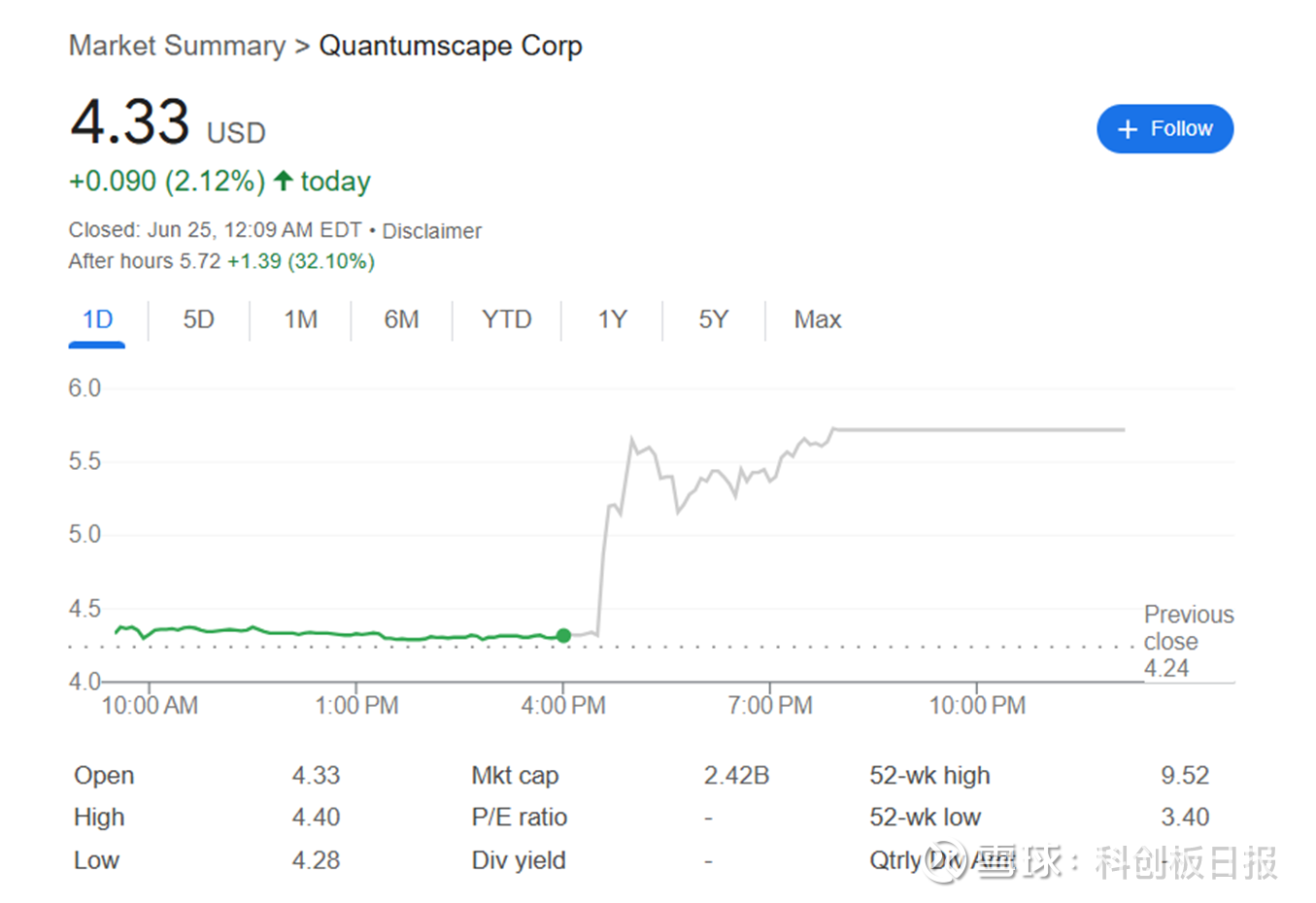Click the gray after-hours chart line
This screenshot has width=1316, height=903.
tap(971, 429)
